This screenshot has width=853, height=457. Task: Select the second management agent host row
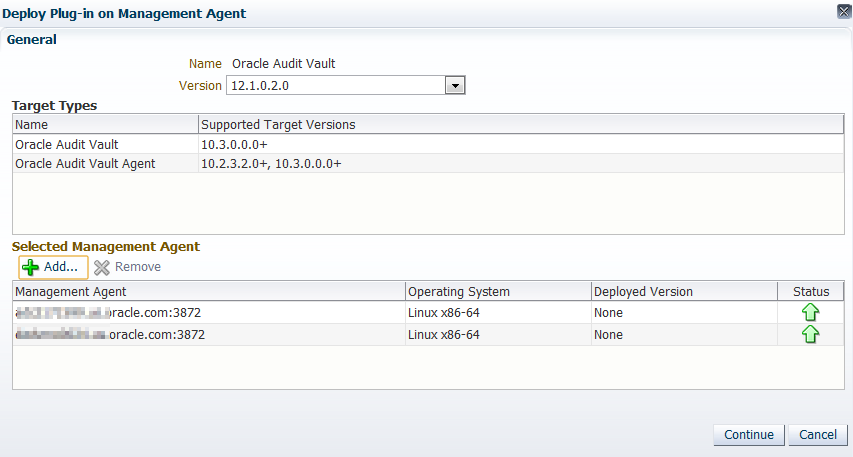[428, 335]
